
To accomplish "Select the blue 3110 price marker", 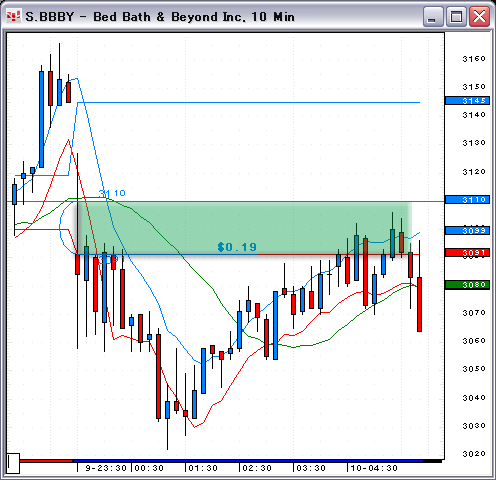I will (467, 200).
